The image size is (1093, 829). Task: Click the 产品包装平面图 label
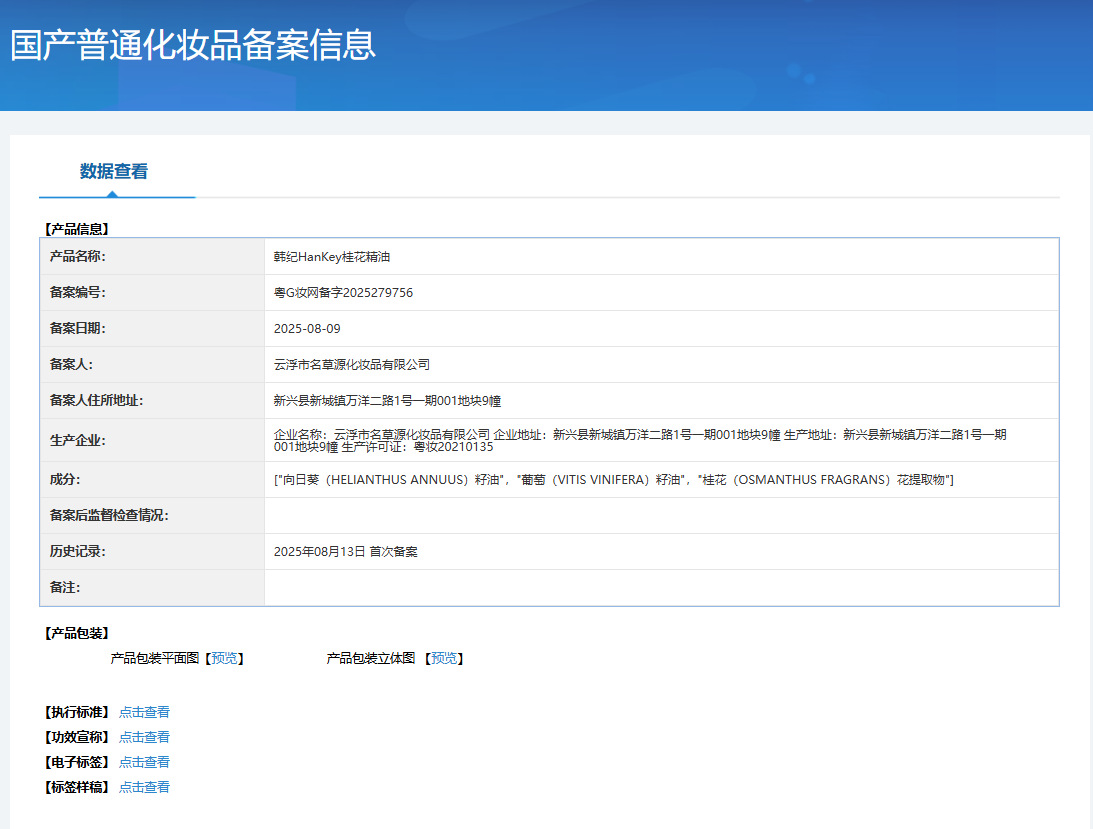[x=155, y=658]
